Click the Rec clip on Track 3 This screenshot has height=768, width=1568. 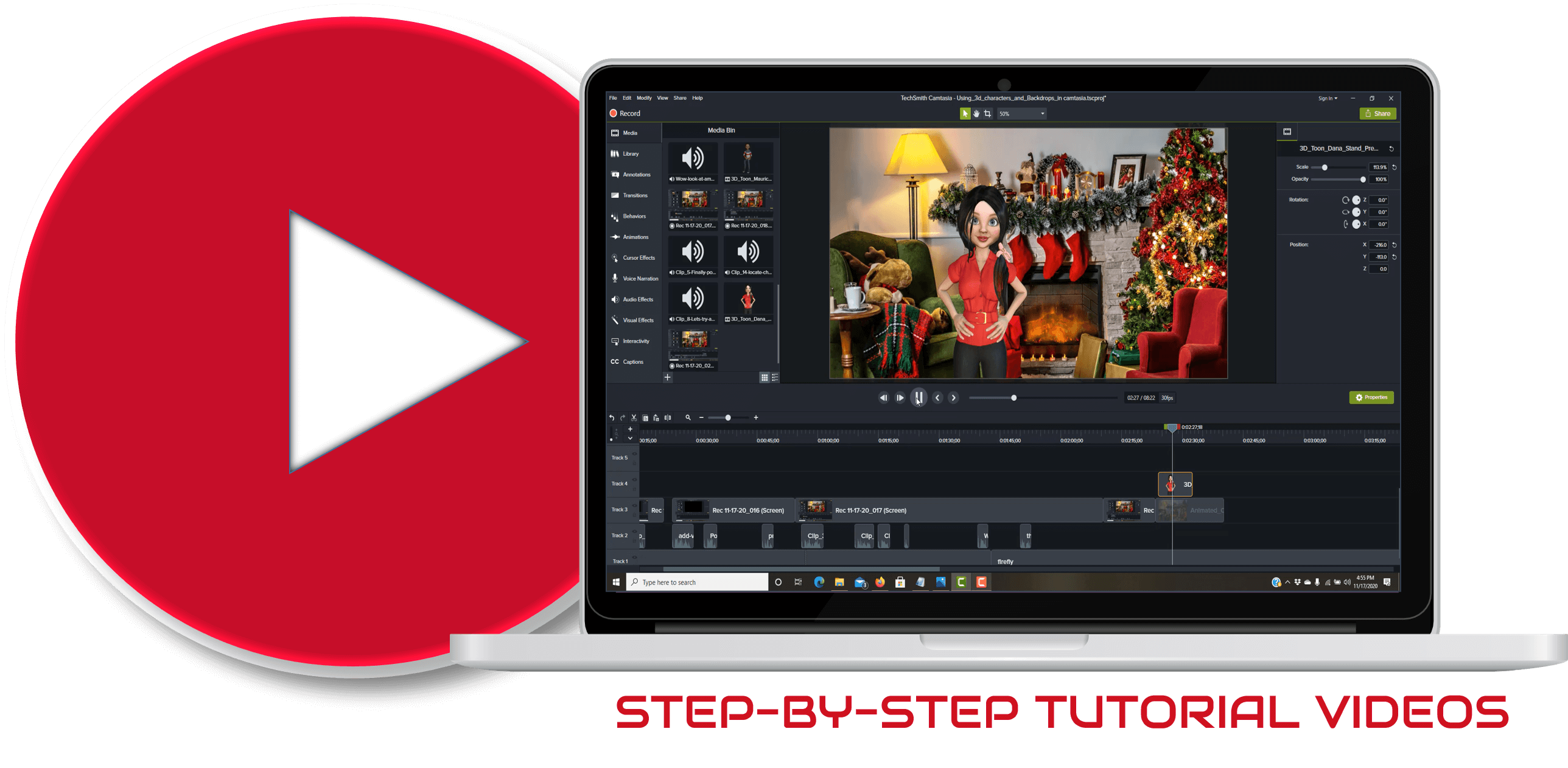pos(653,510)
